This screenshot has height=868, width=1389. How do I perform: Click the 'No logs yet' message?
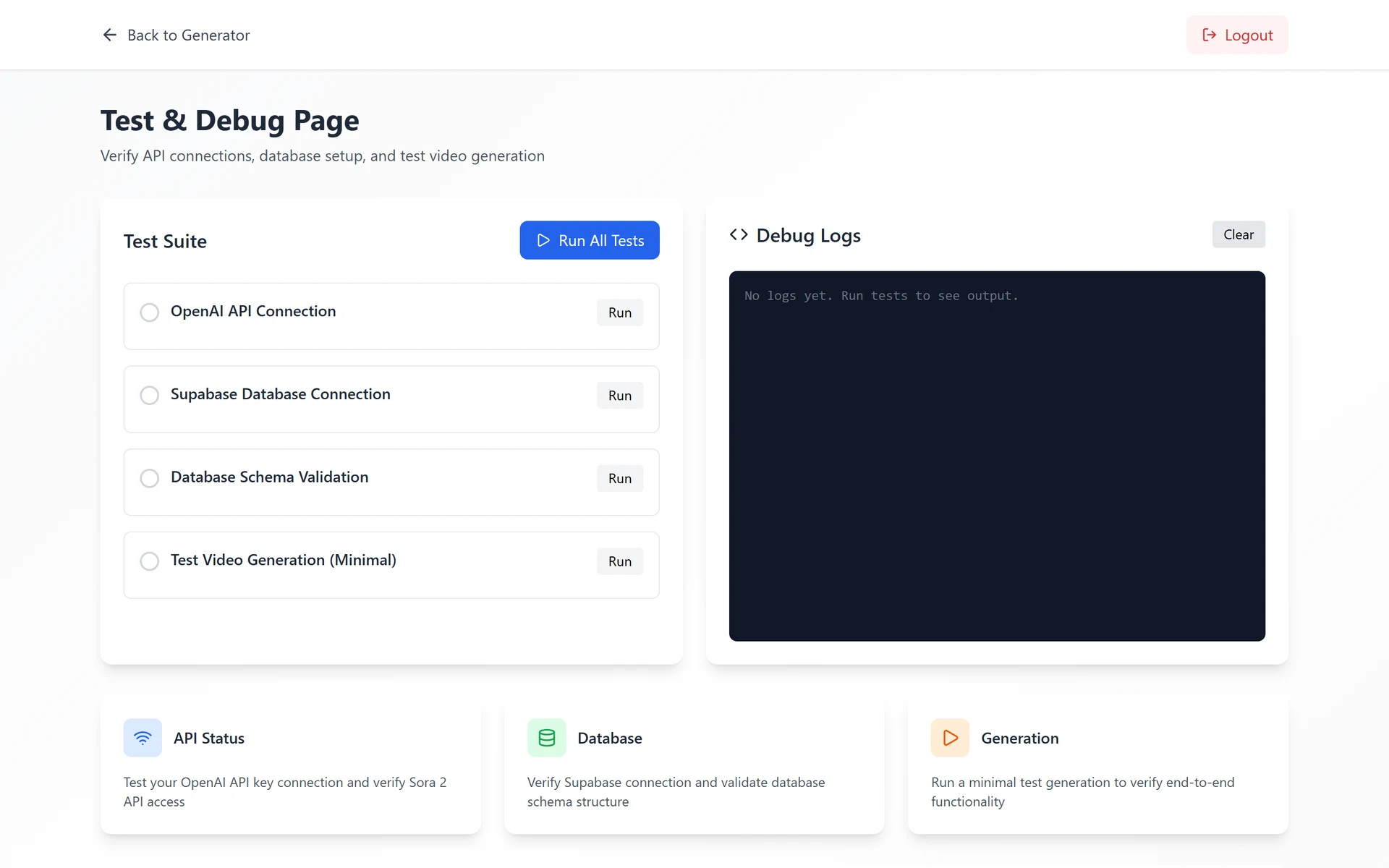881,296
